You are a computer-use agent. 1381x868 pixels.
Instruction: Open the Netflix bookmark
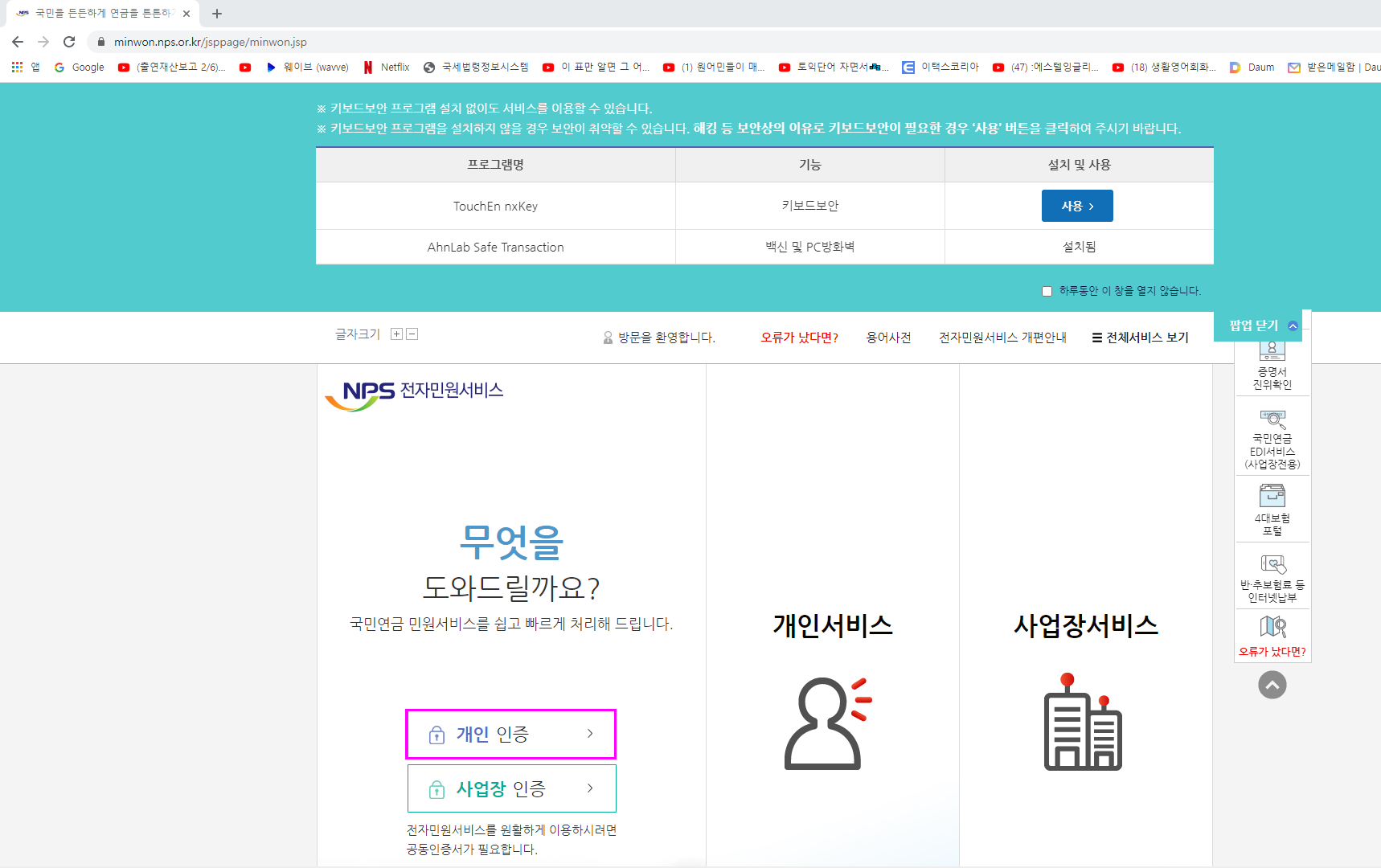pyautogui.click(x=387, y=68)
